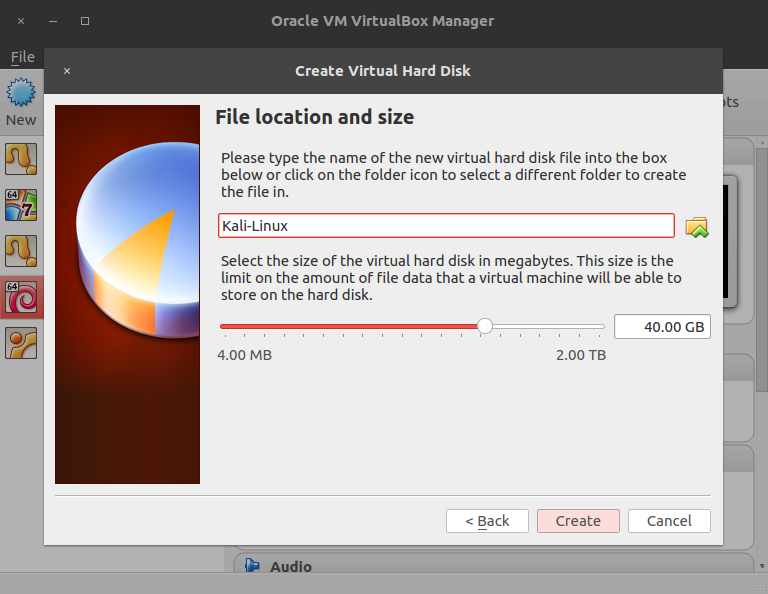
Task: Click the slider track near 2.00 TB
Action: click(598, 326)
